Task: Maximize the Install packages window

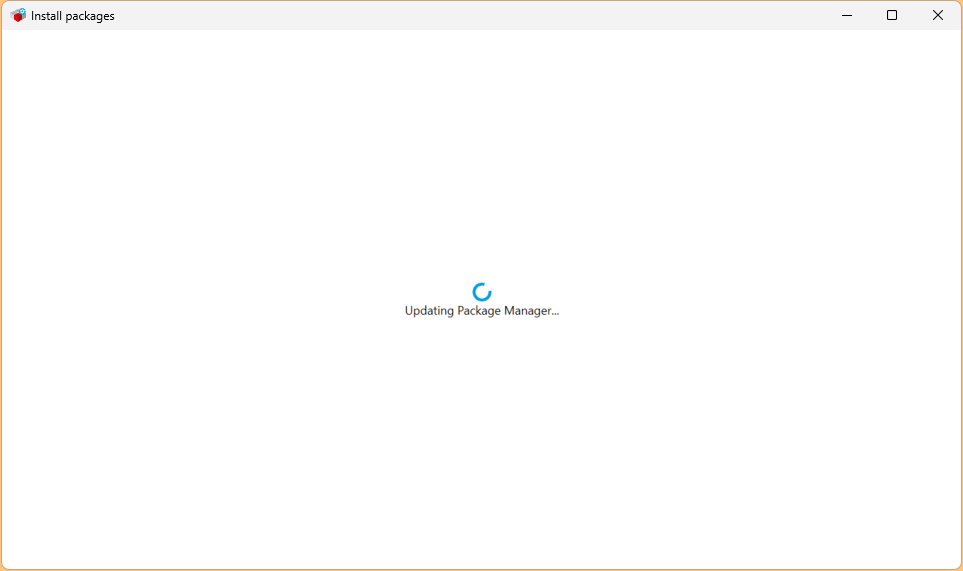Action: [892, 15]
